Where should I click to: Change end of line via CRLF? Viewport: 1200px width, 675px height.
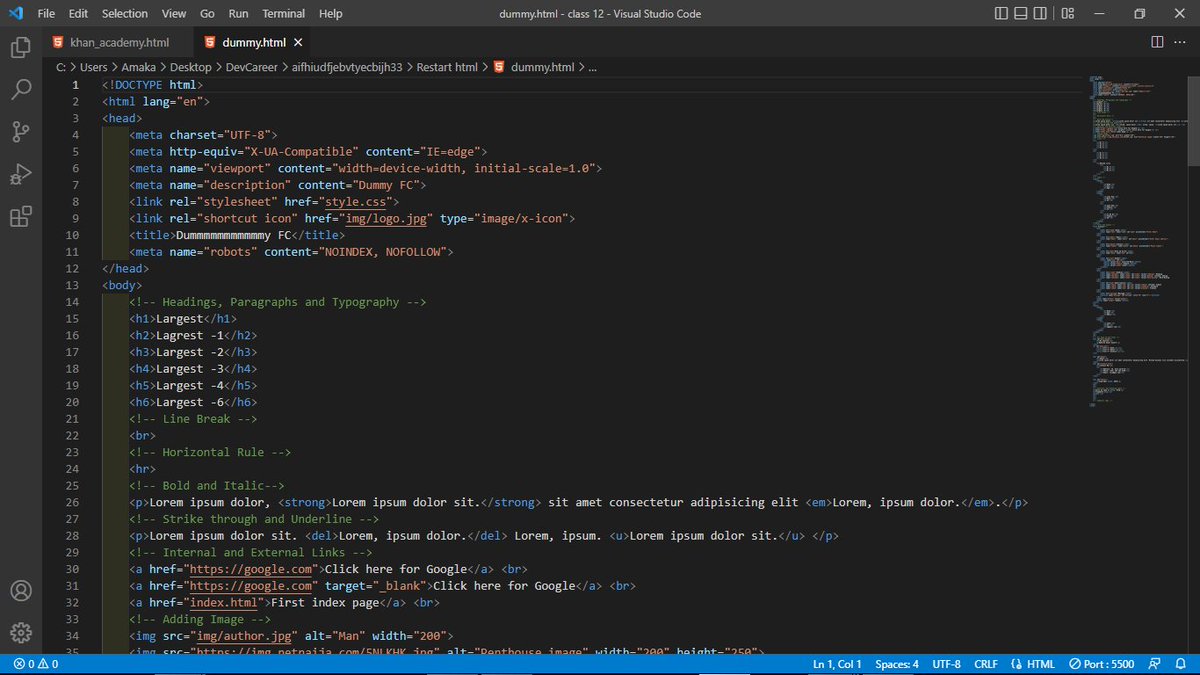986,664
